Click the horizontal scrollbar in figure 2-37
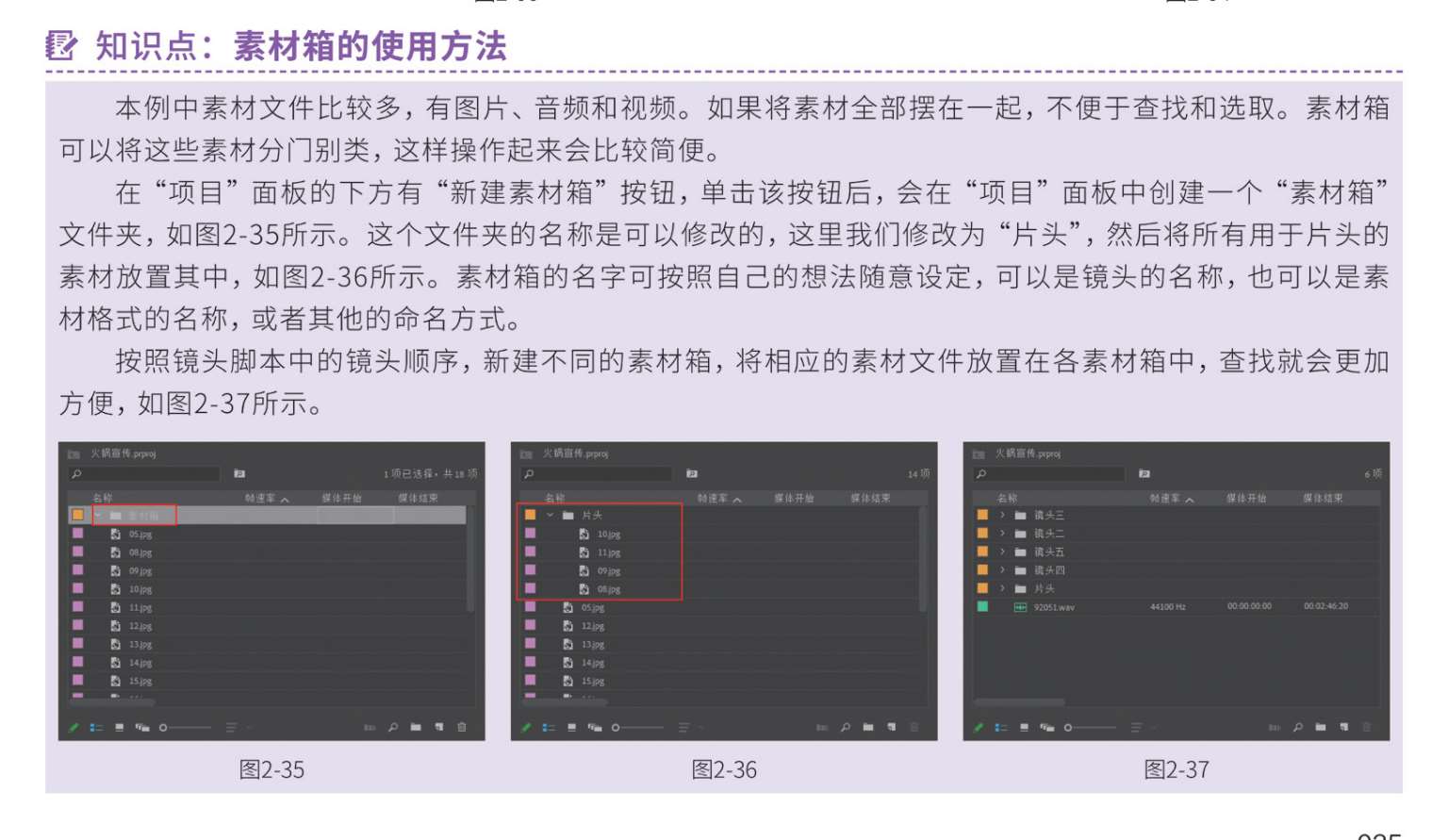 (x=1020, y=702)
